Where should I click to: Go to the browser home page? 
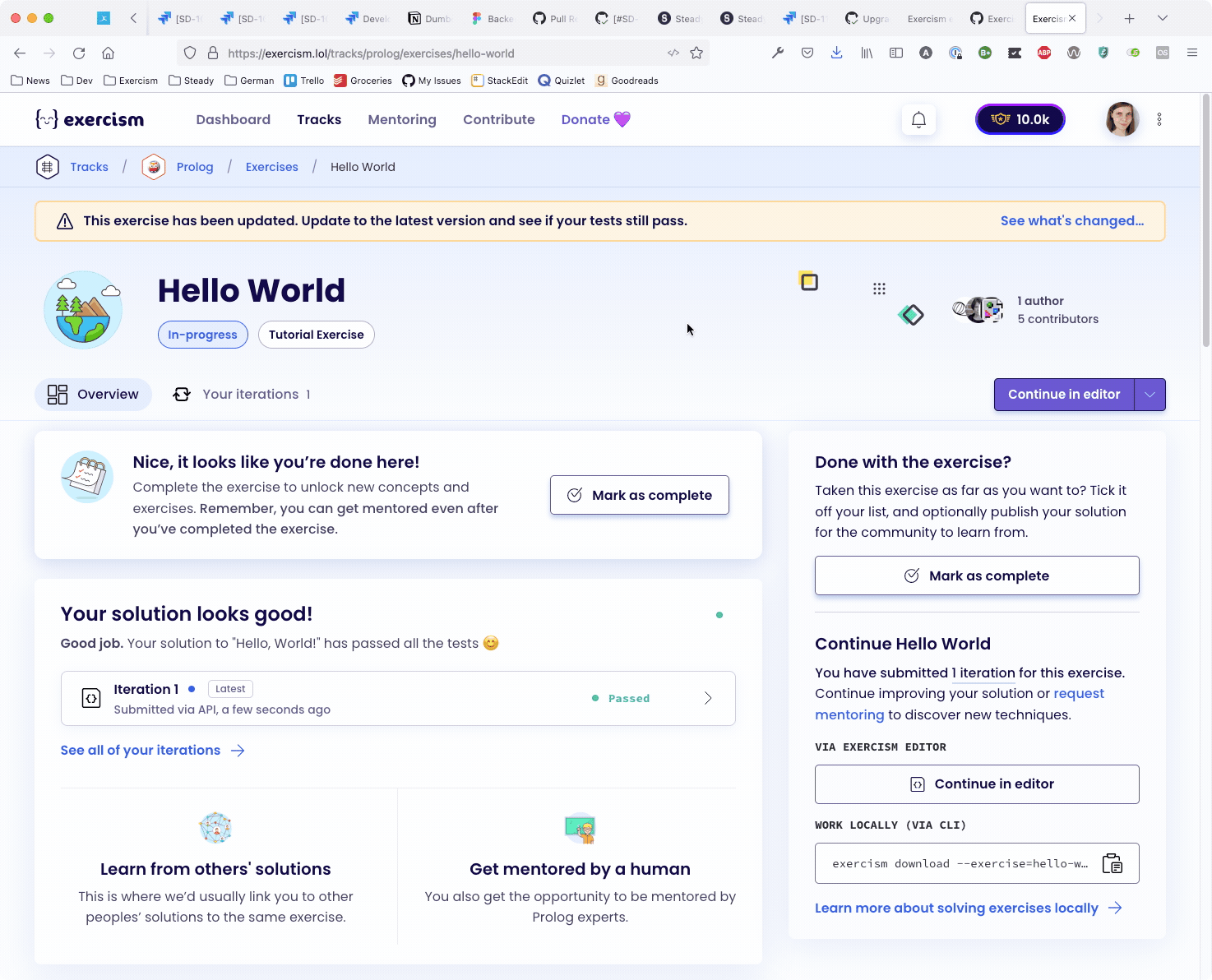click(108, 53)
